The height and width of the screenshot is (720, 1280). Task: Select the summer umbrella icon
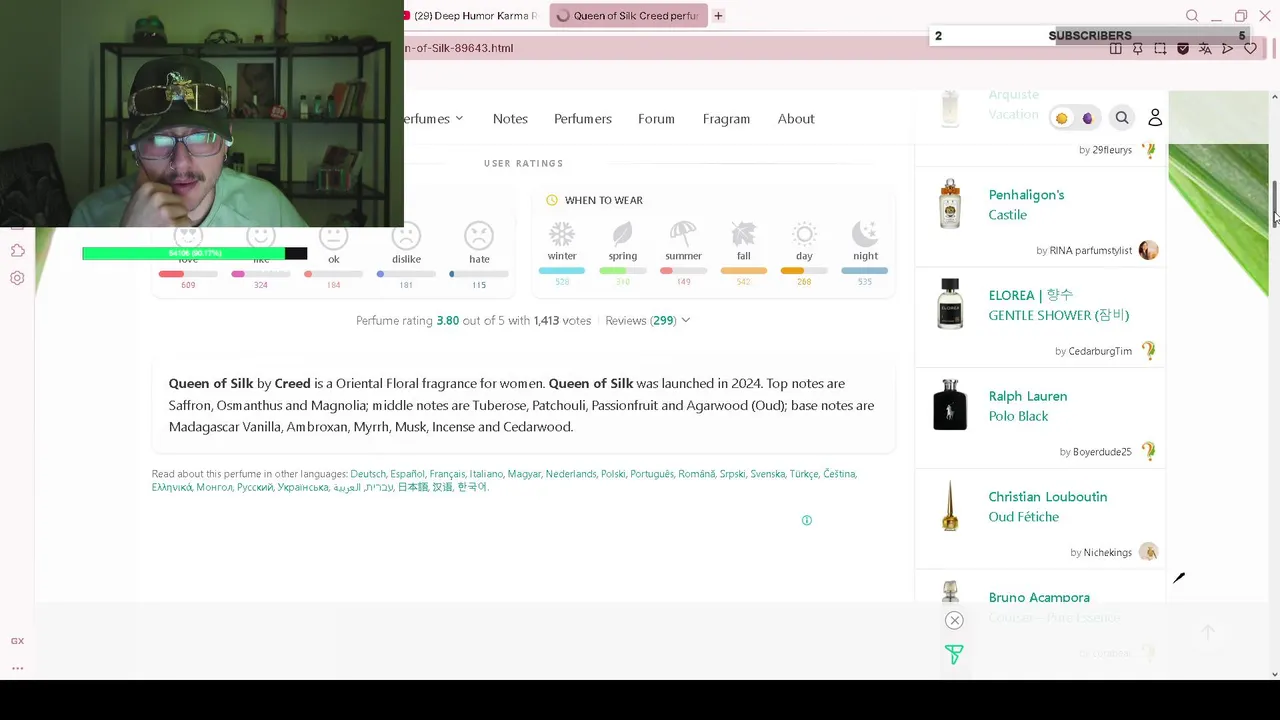point(683,234)
